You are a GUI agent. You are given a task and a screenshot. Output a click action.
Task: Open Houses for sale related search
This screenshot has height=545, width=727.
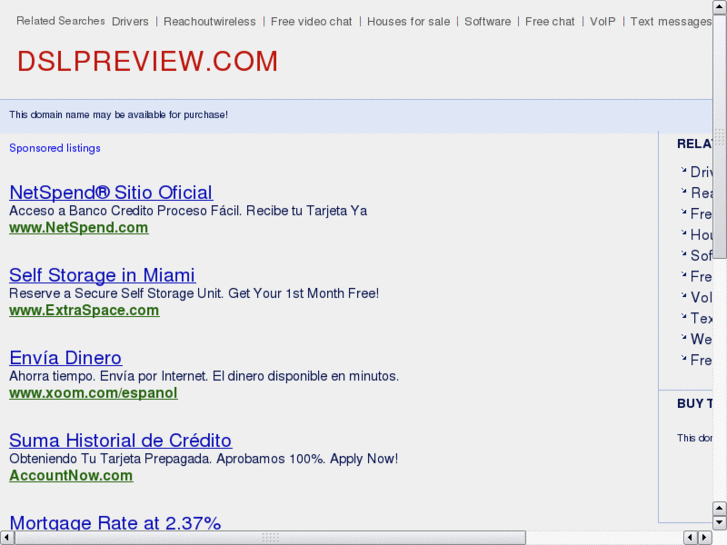point(408,21)
